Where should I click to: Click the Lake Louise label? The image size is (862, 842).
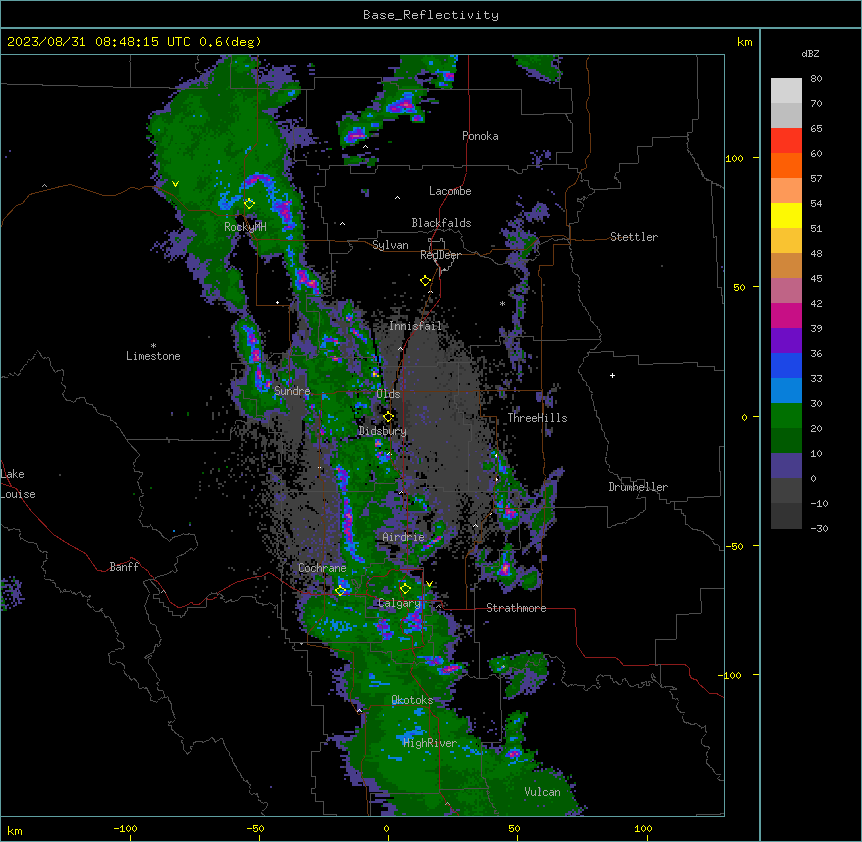(18, 484)
